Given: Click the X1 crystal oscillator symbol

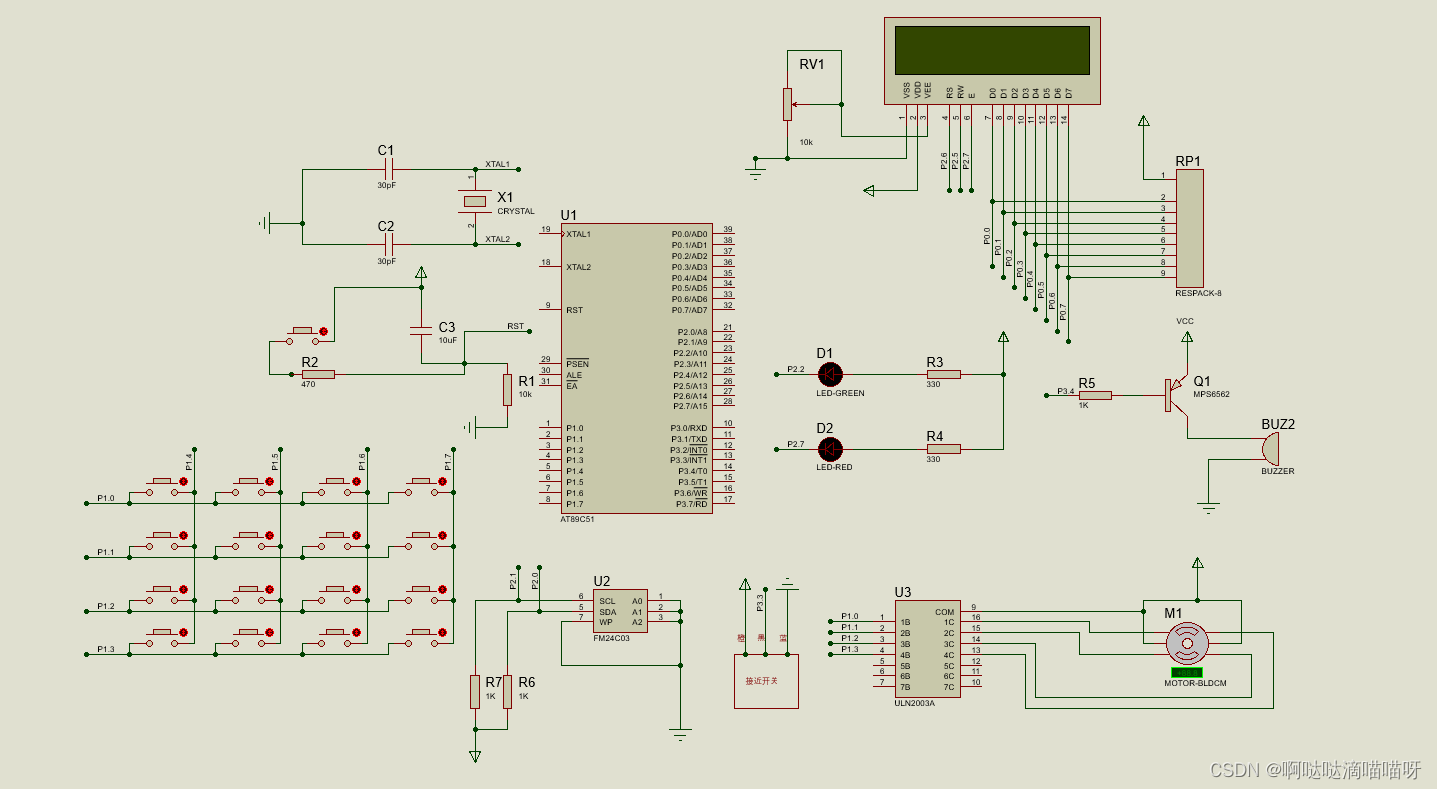Looking at the screenshot, I should (473, 202).
